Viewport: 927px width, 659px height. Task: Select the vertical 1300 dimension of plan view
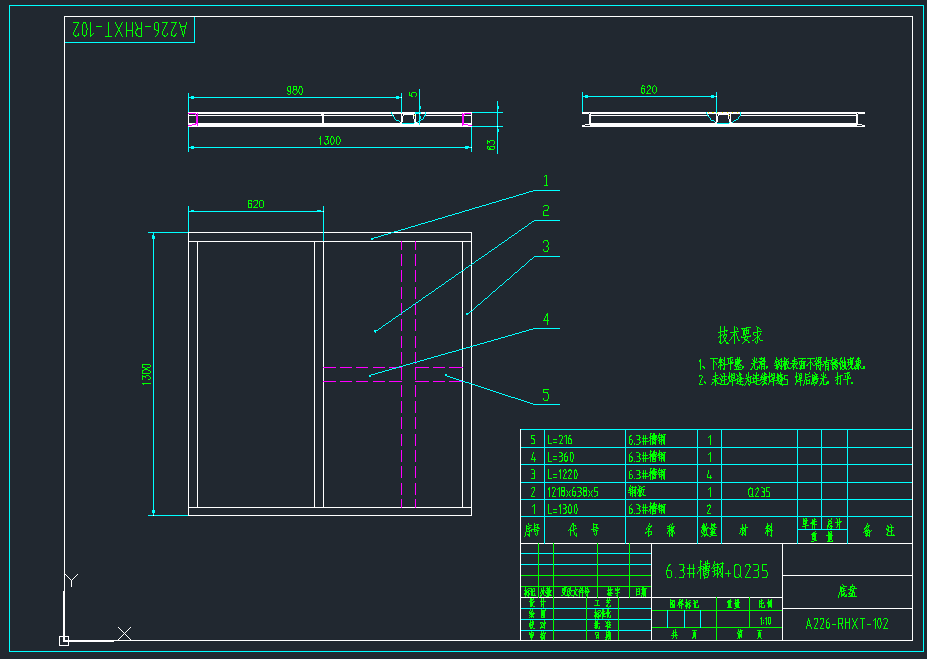pyautogui.click(x=147, y=374)
